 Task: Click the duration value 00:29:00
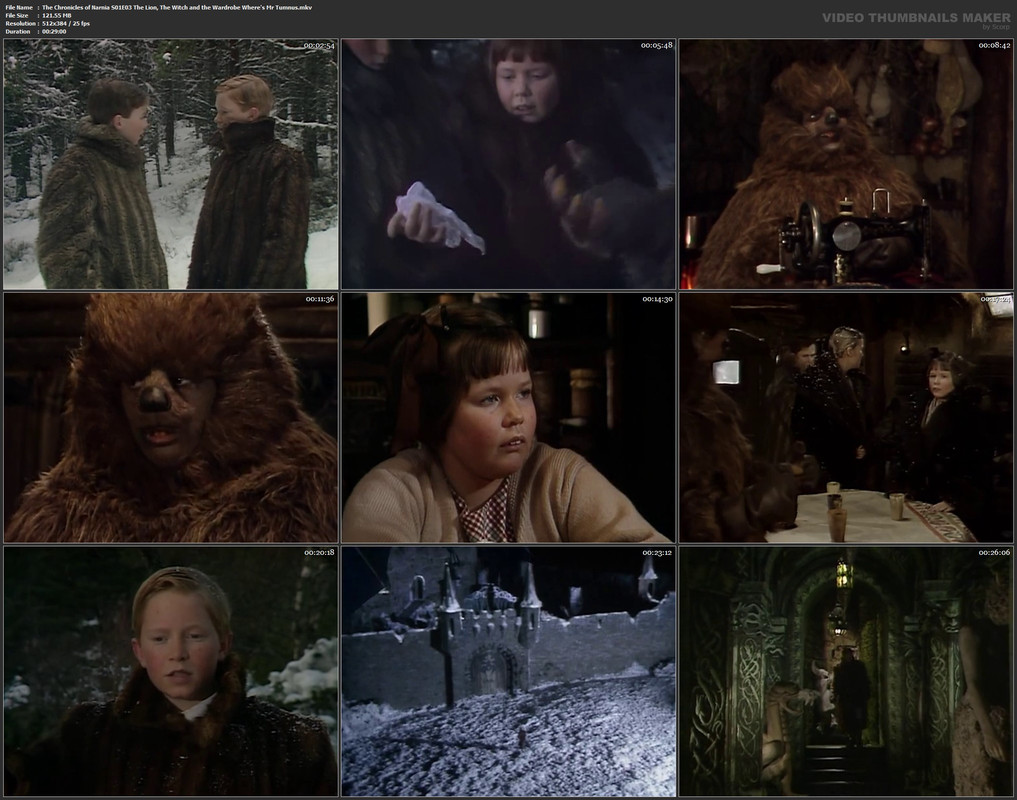click(x=54, y=31)
